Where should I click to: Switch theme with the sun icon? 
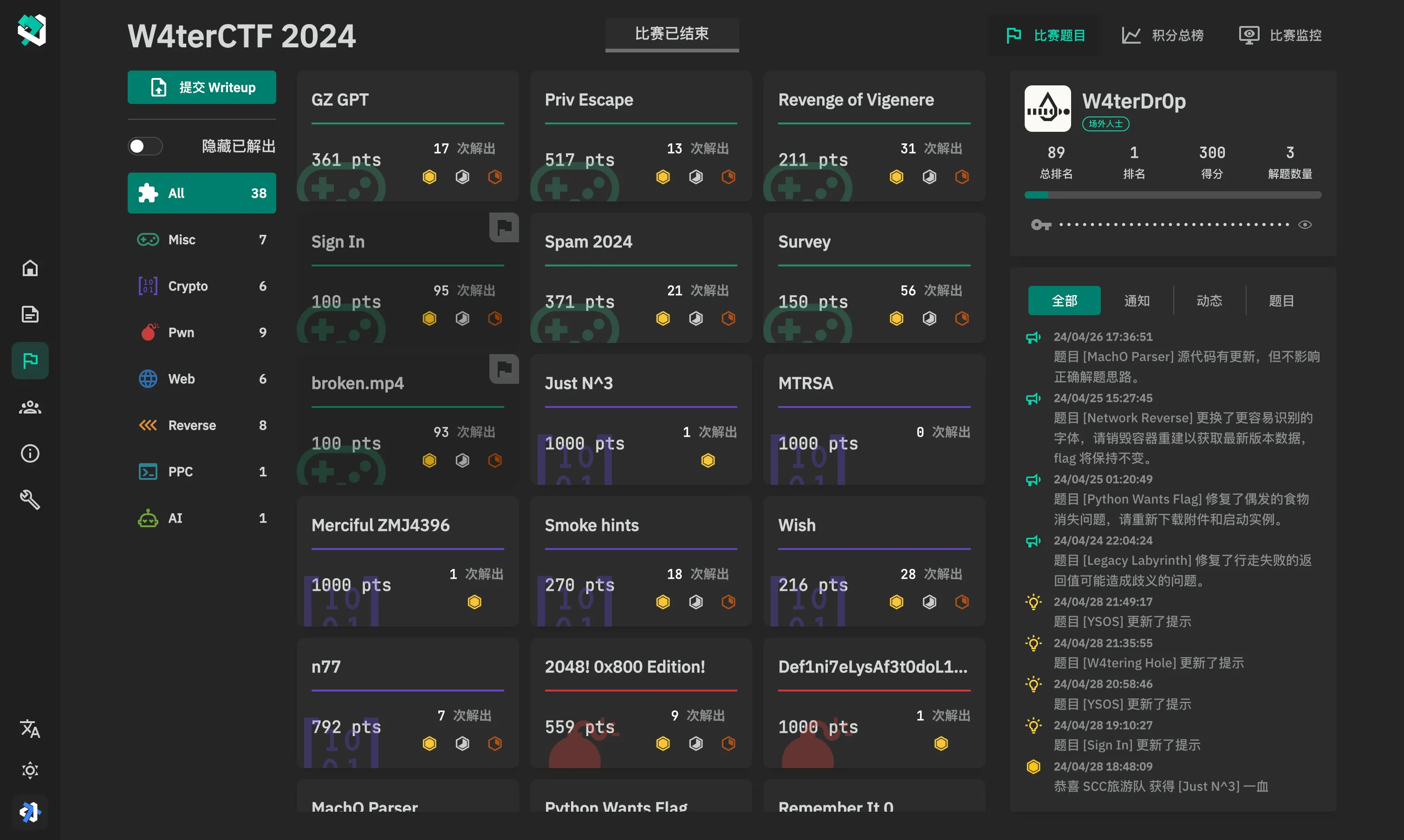30,770
